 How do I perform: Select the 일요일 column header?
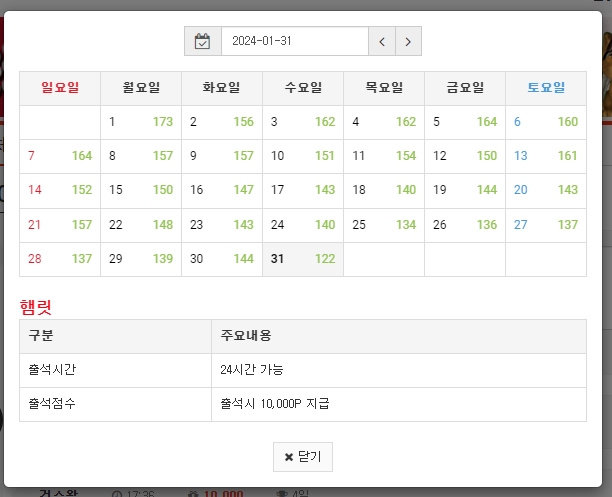[60, 88]
